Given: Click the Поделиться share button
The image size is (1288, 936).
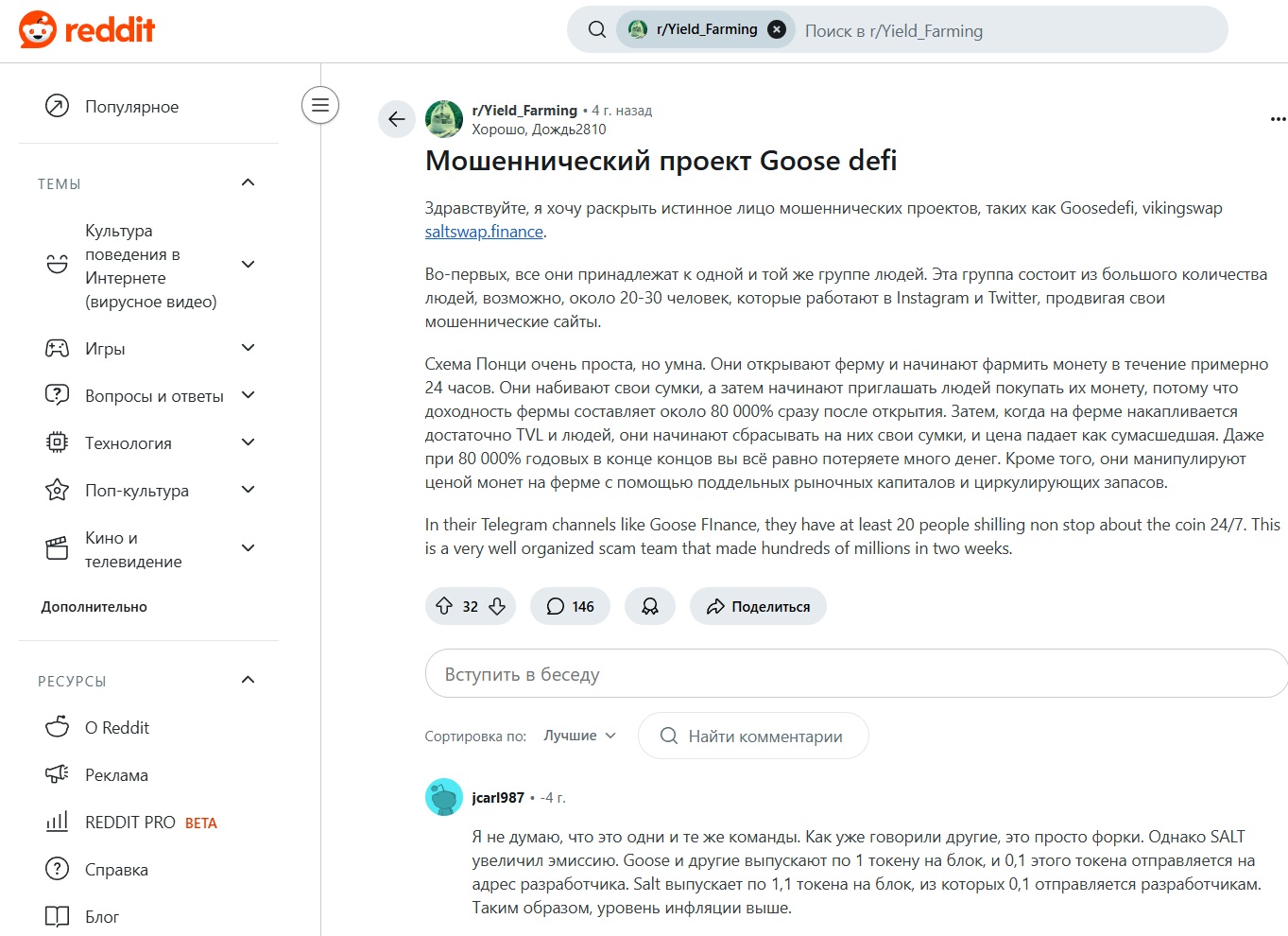Looking at the screenshot, I should [758, 606].
